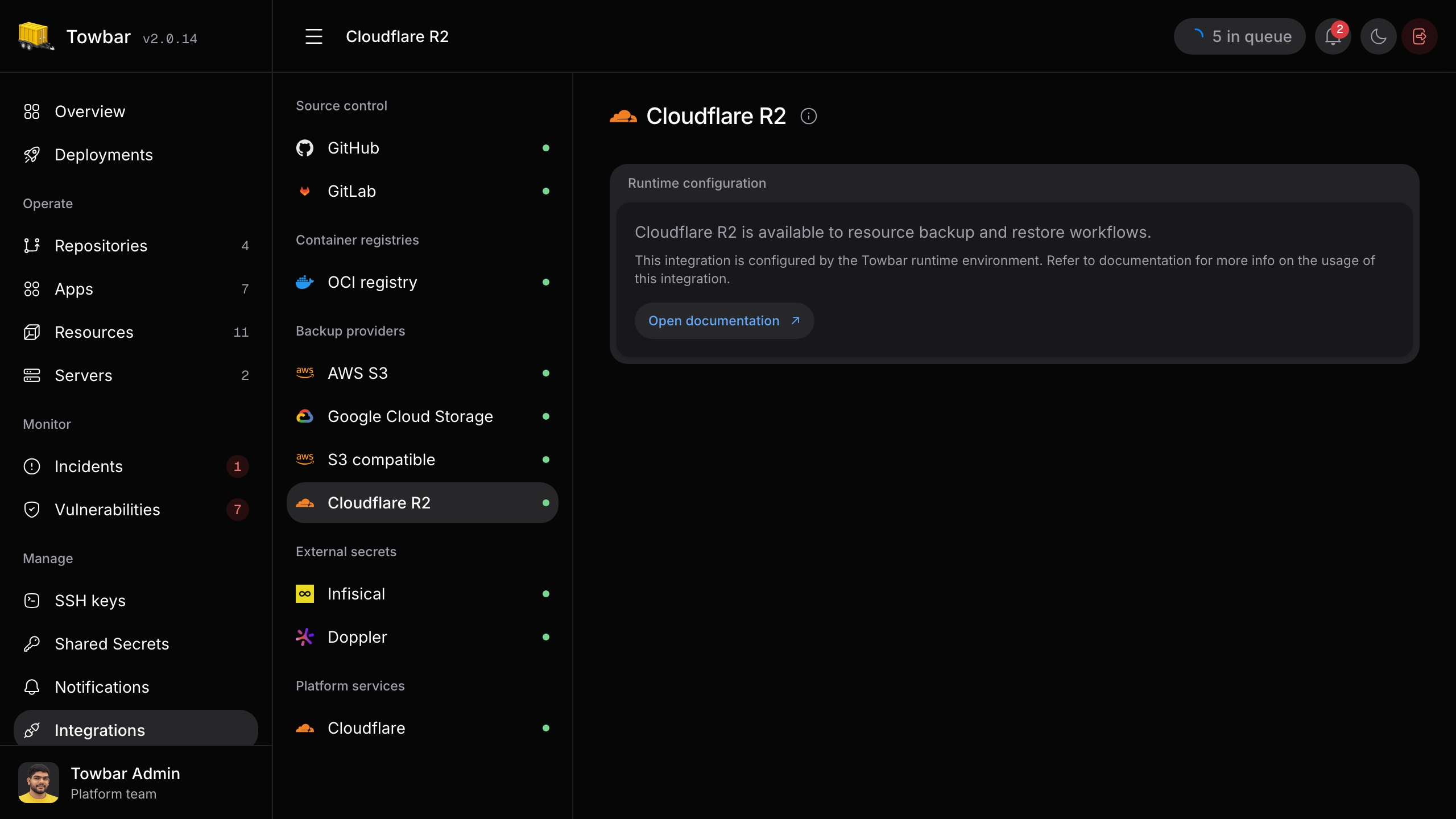Click the Deployments rocket icon
This screenshot has width=1456, height=819.
(x=32, y=155)
